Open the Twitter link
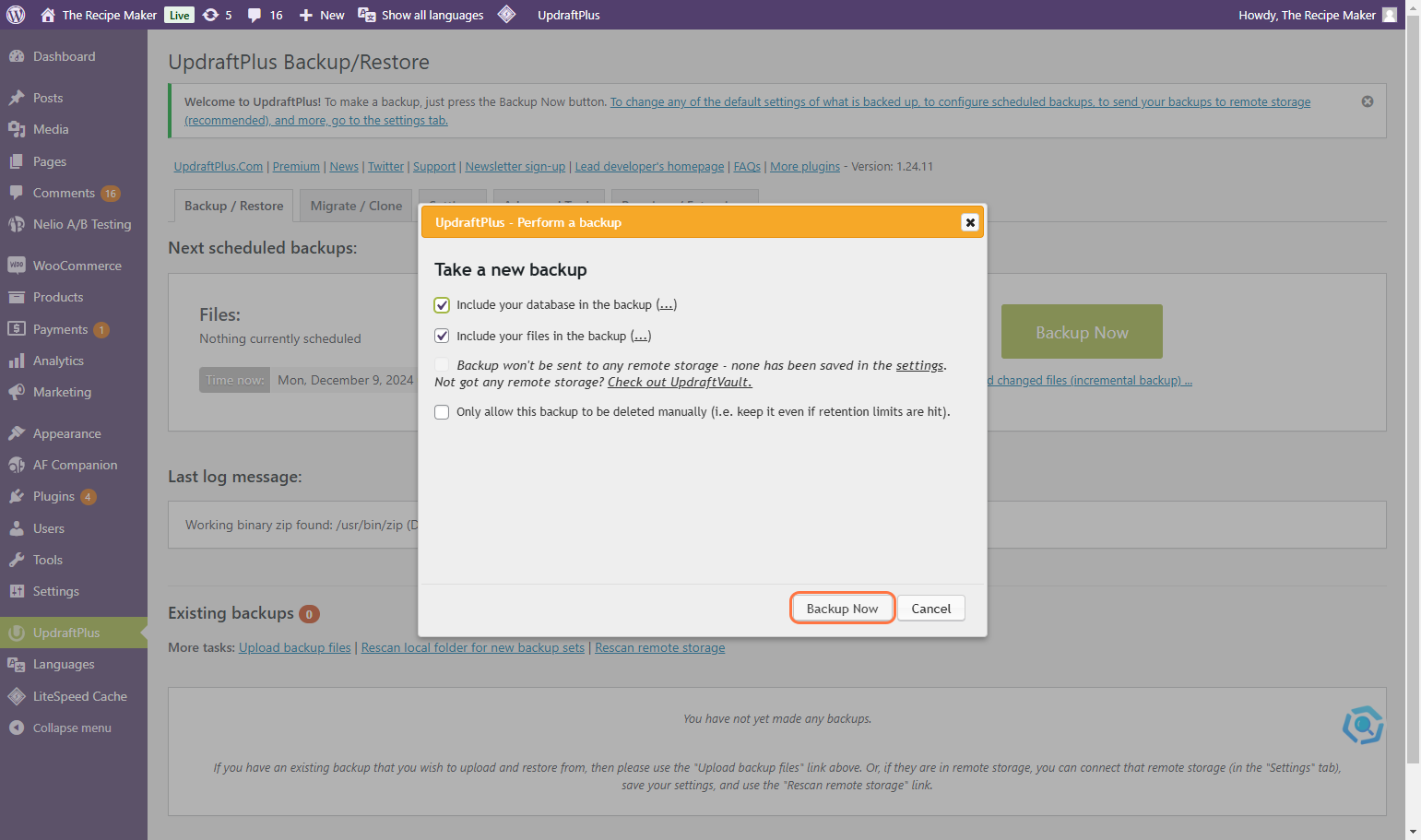 (x=385, y=167)
